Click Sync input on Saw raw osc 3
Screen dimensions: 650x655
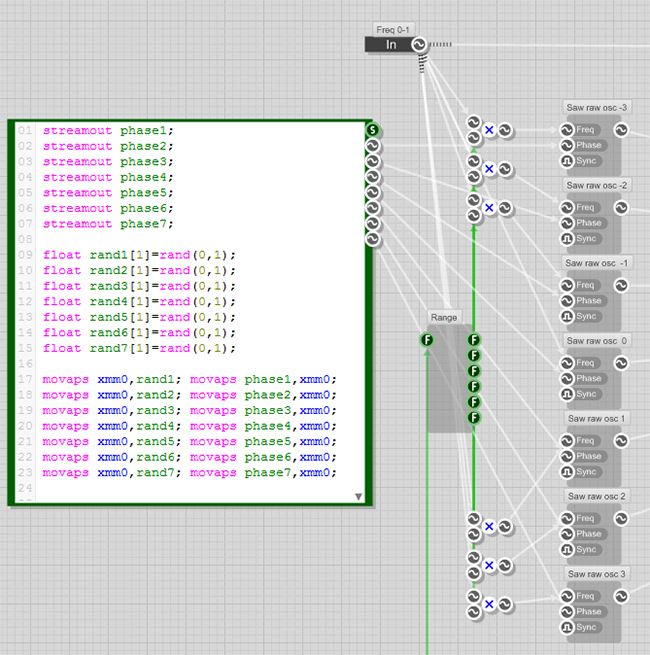point(566,627)
